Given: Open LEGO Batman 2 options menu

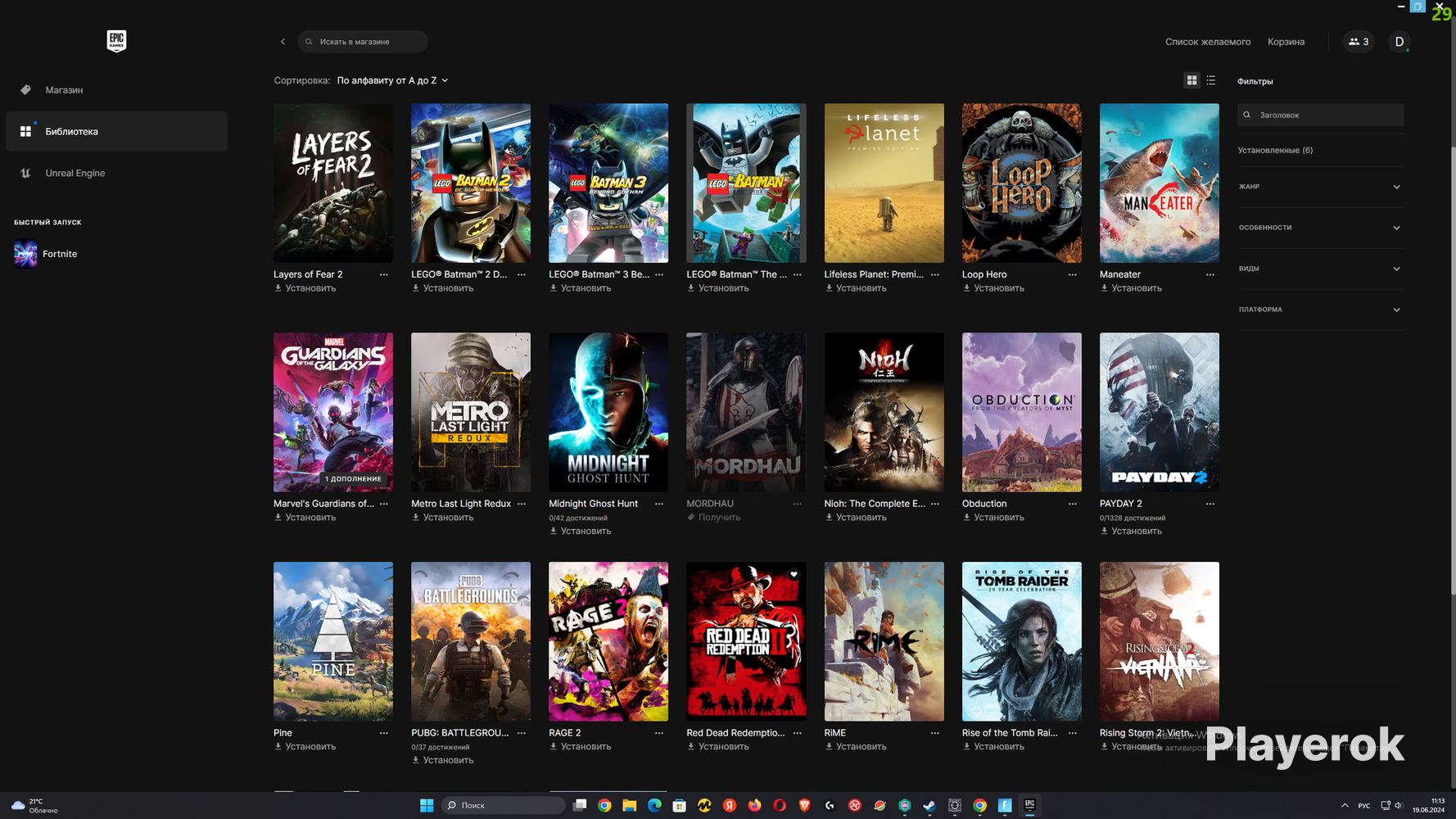Looking at the screenshot, I should (x=522, y=274).
